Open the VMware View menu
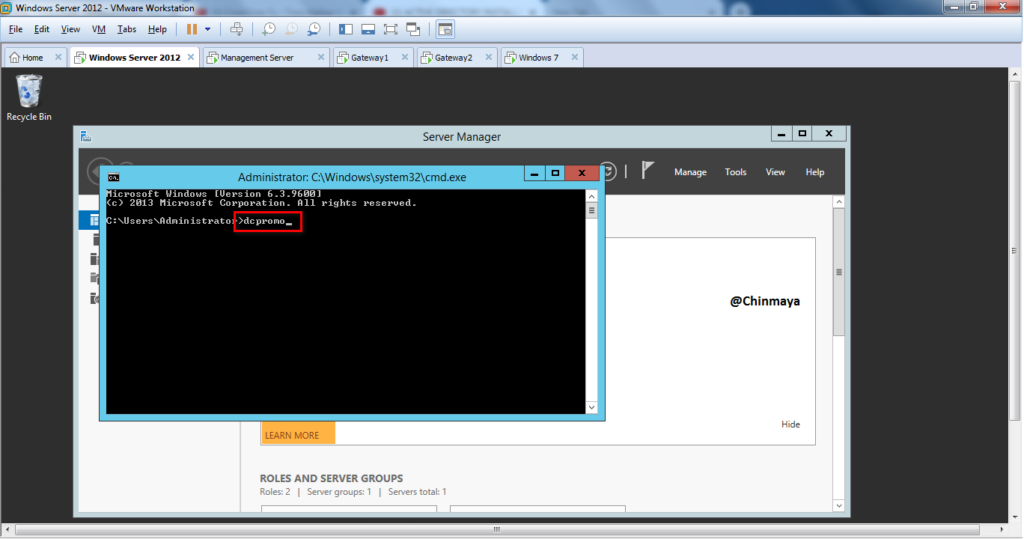 tap(71, 29)
